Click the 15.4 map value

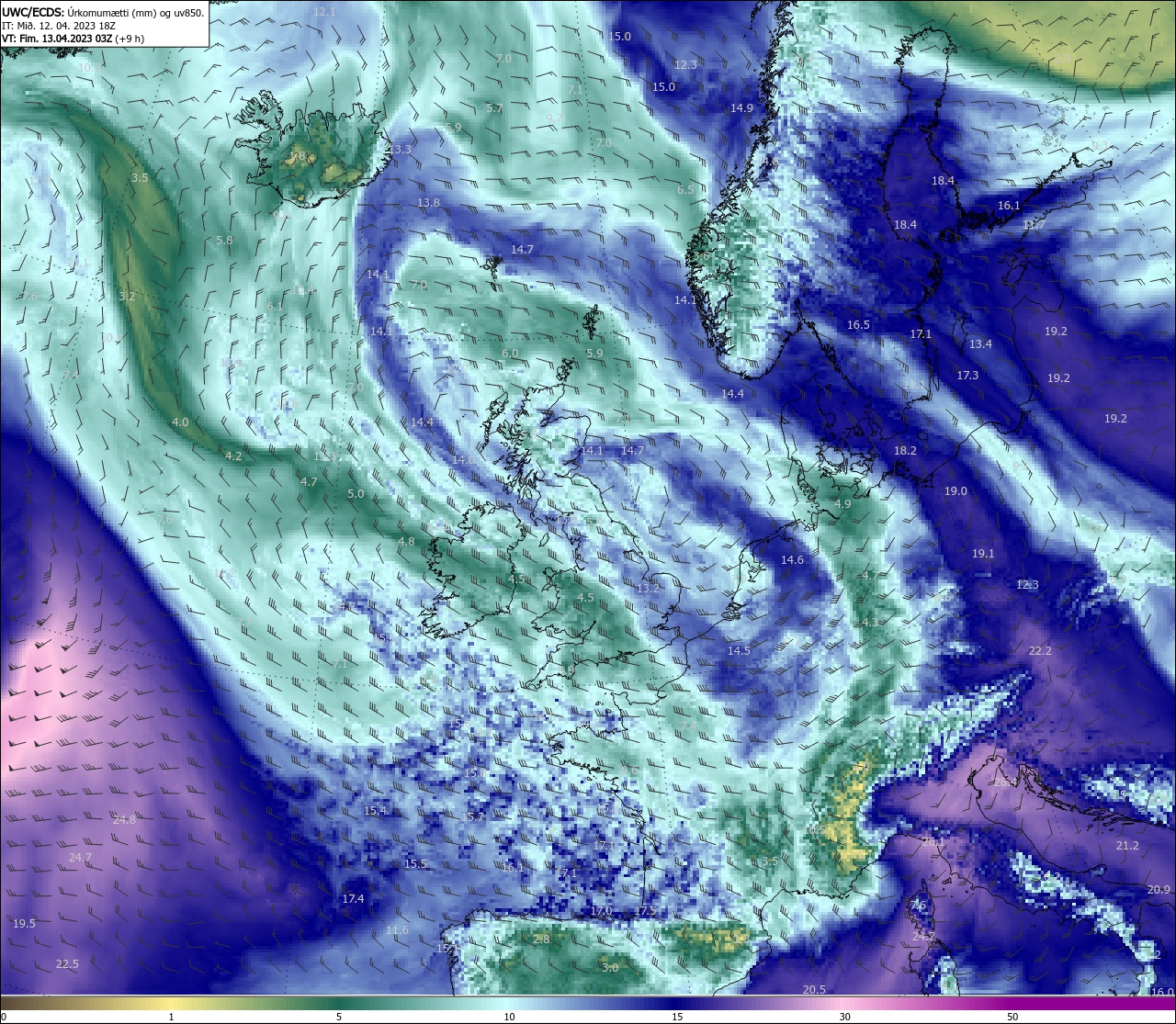(x=375, y=810)
